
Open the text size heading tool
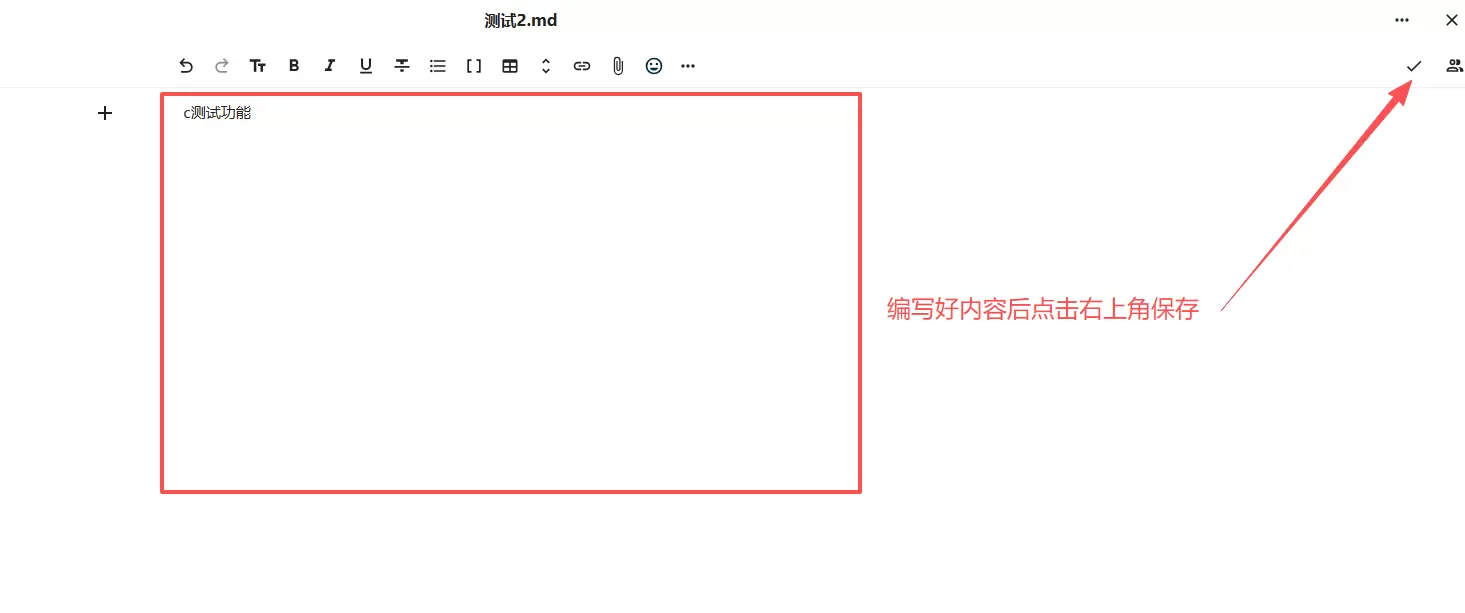point(258,66)
